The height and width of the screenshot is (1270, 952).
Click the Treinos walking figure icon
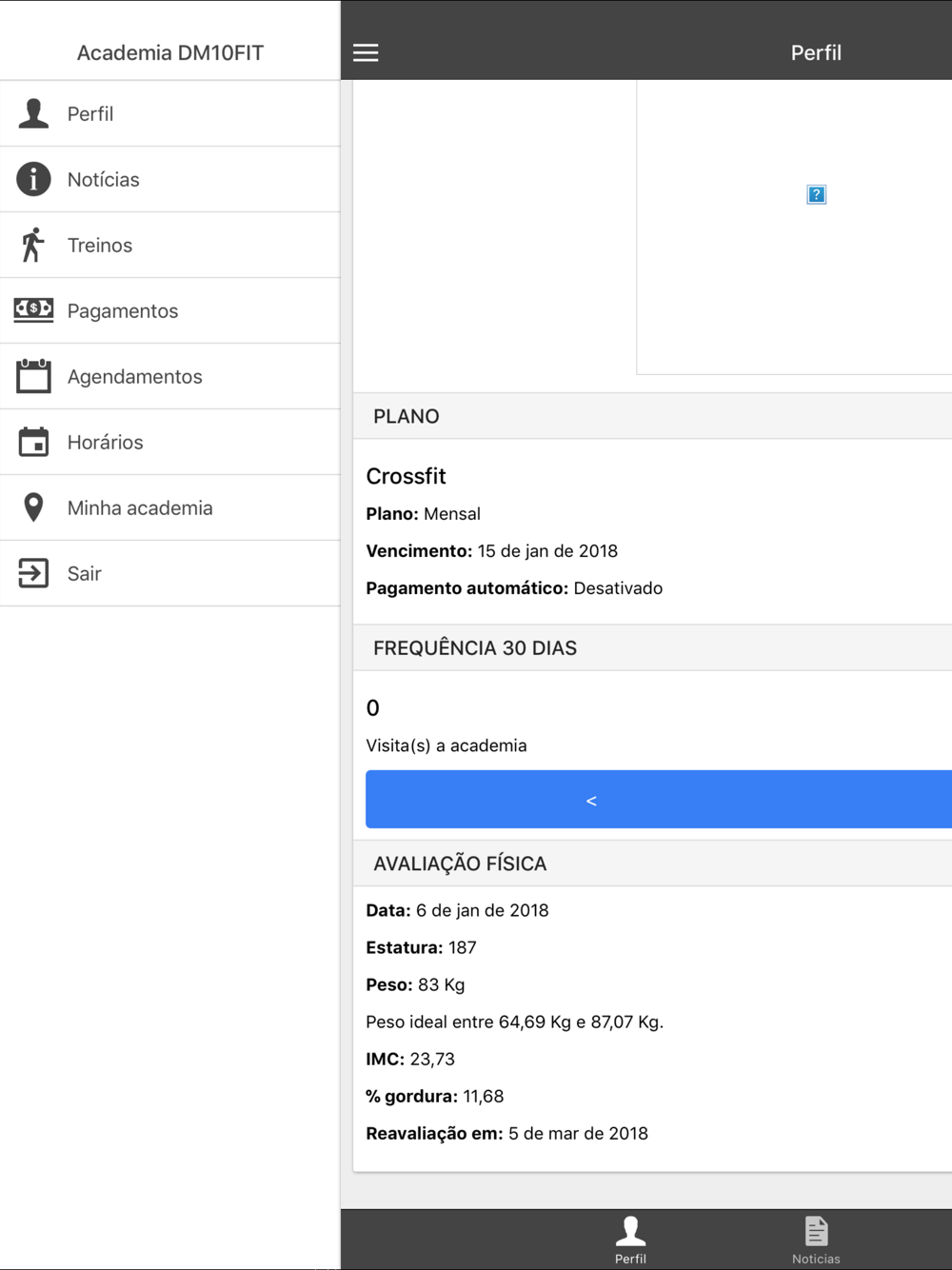(x=33, y=245)
